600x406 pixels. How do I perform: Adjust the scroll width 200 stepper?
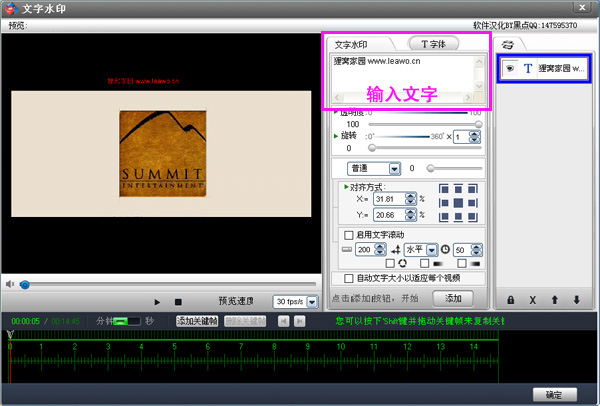pos(380,250)
